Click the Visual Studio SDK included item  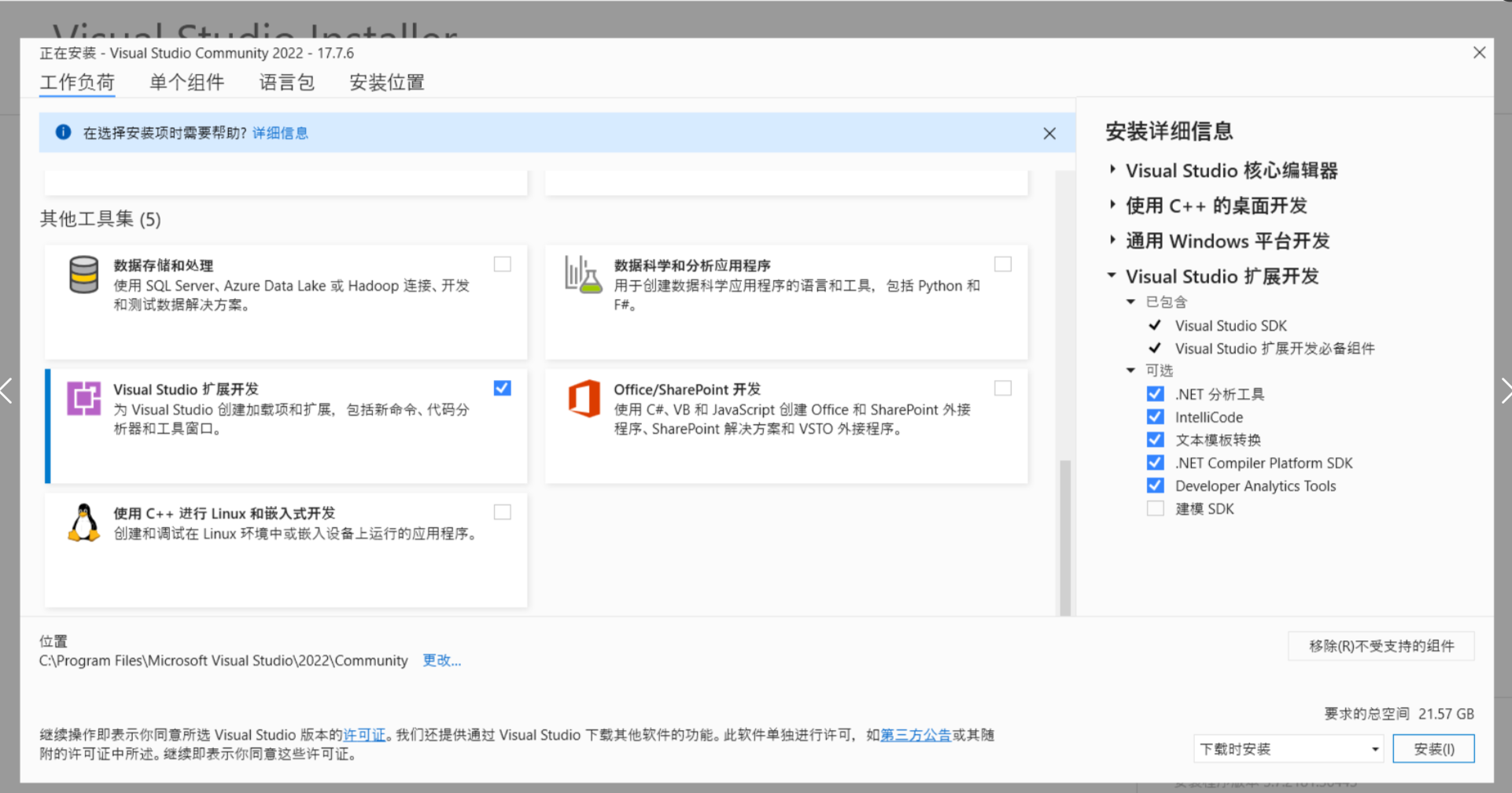tap(1231, 326)
